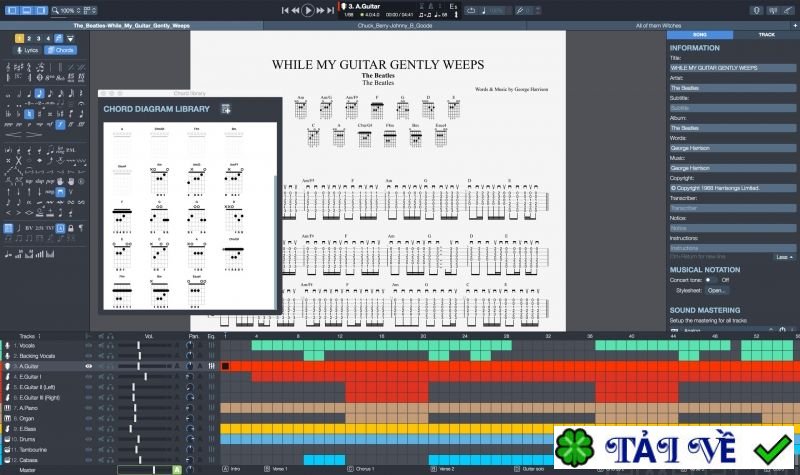Viewport: 800px width, 475px height.
Task: Open the 100% zoom level dropdown
Action: click(66, 10)
